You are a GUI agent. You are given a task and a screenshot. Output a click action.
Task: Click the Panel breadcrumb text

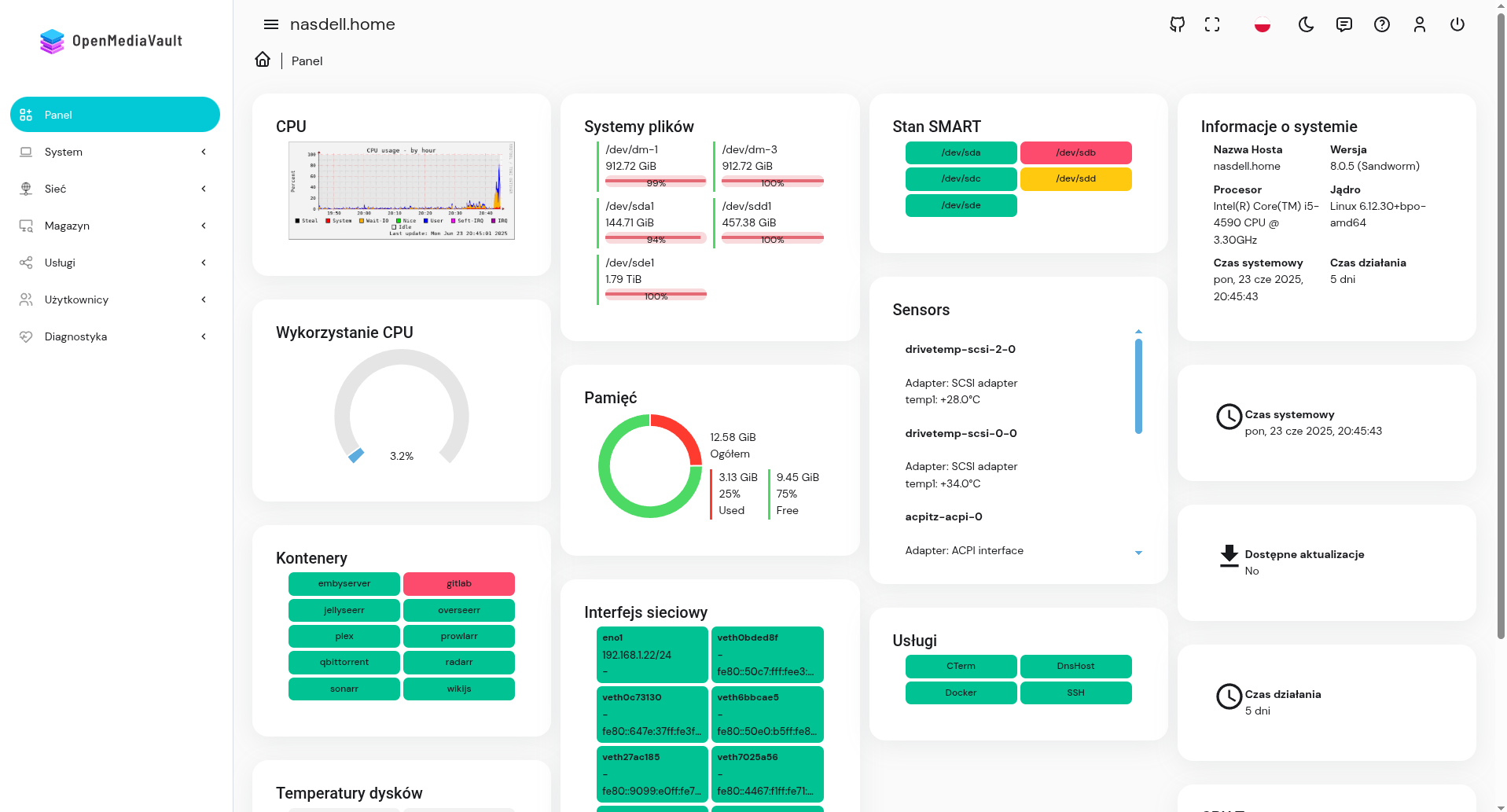307,61
